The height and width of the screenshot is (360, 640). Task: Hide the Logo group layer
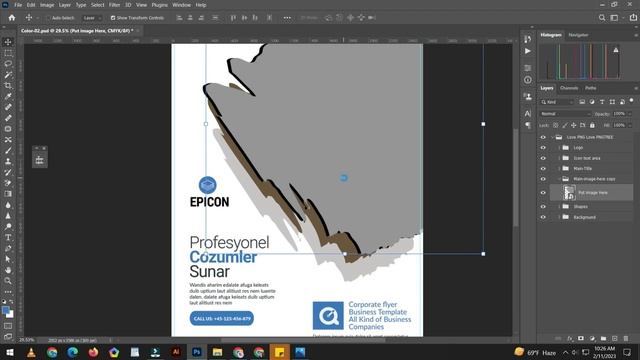543,148
